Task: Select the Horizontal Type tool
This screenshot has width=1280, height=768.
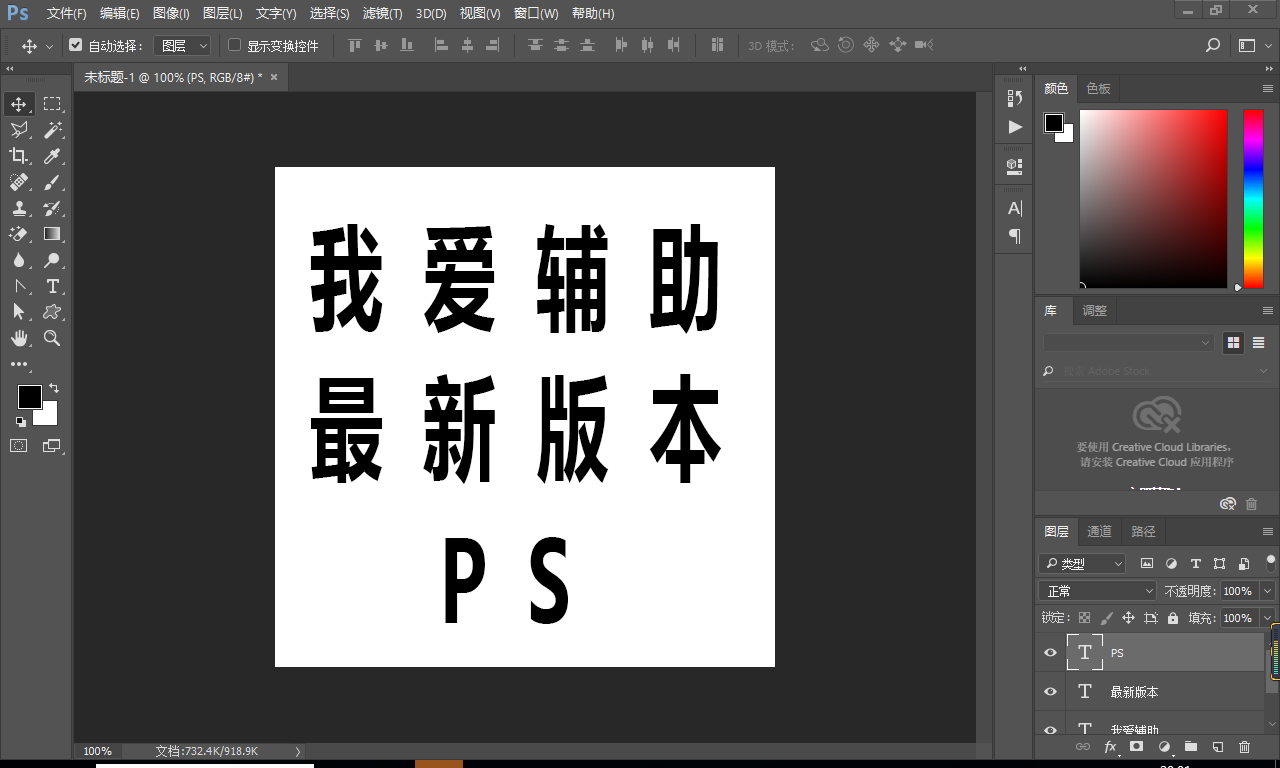Action: pos(52,286)
